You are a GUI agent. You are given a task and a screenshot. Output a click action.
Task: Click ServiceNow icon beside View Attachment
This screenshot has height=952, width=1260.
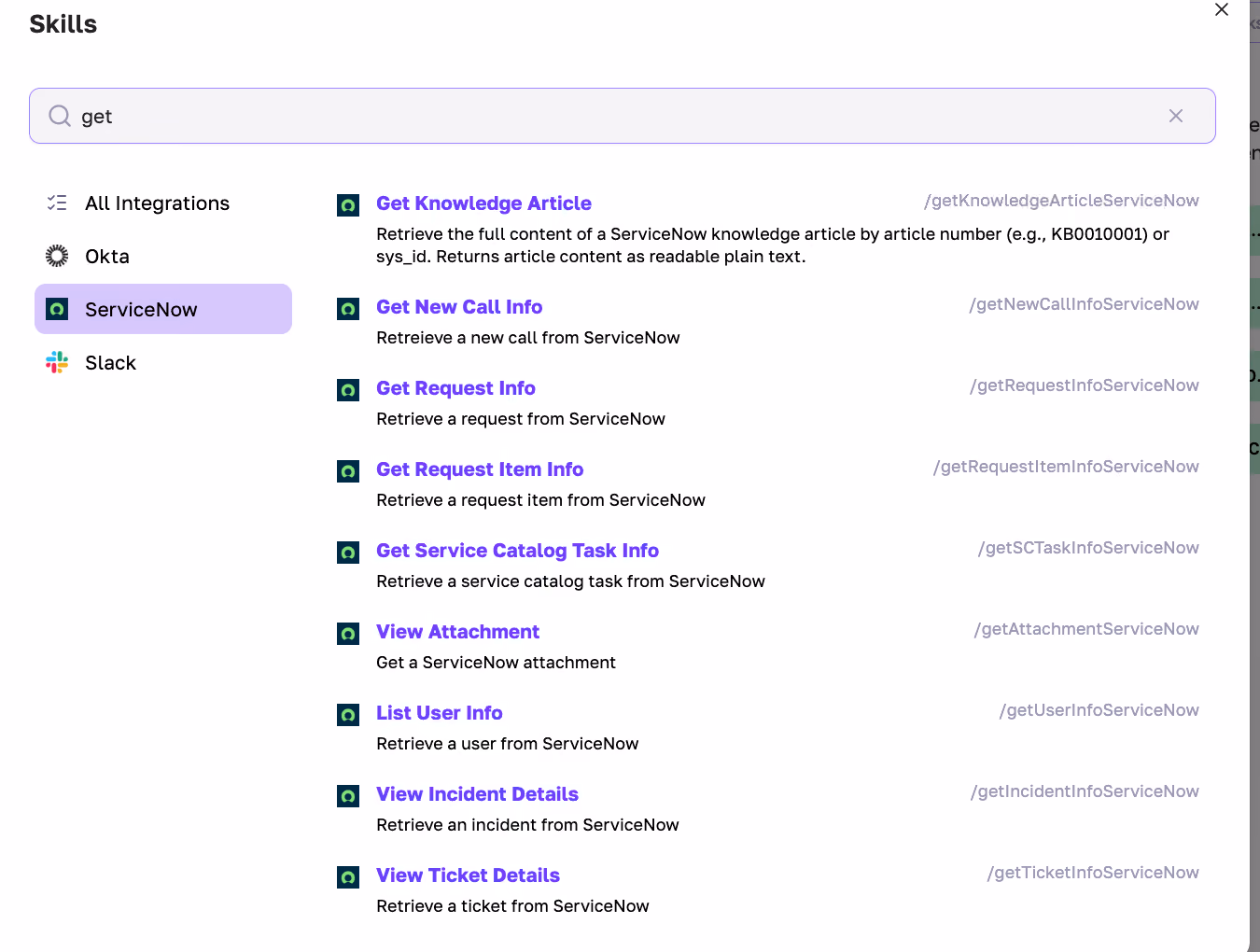tap(348, 634)
